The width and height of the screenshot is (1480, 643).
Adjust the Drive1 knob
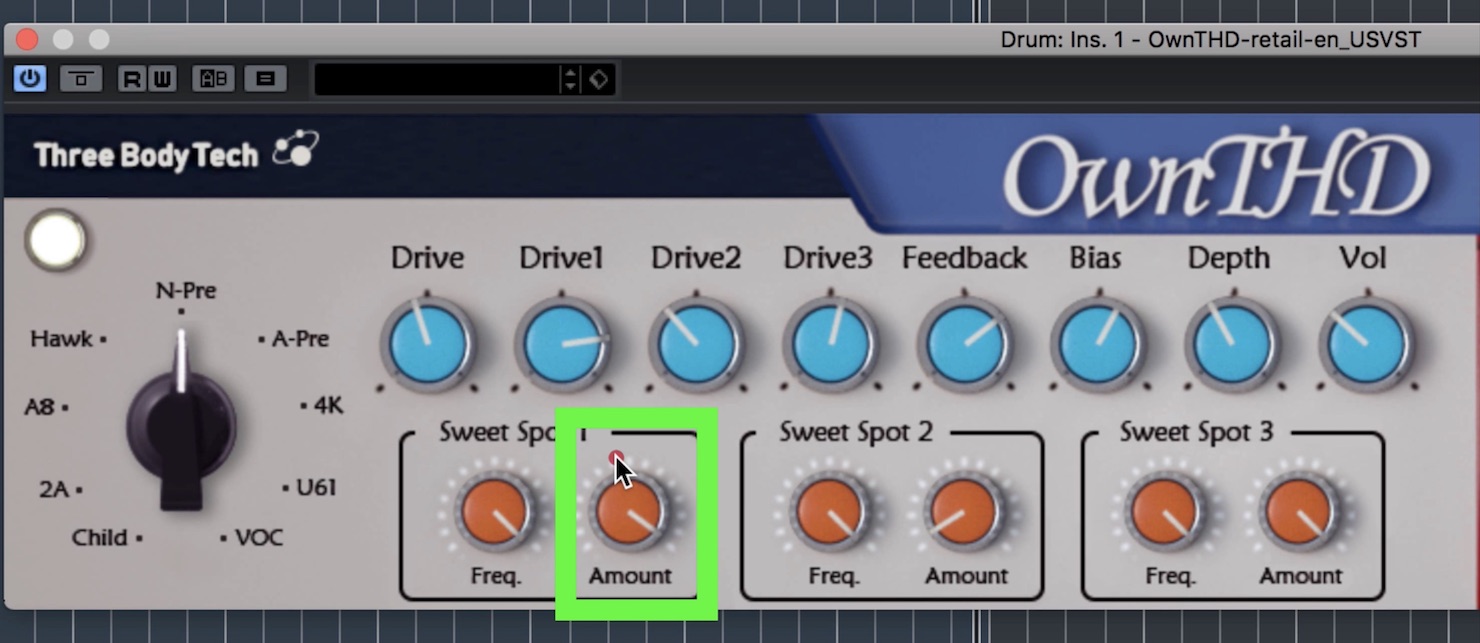click(562, 345)
